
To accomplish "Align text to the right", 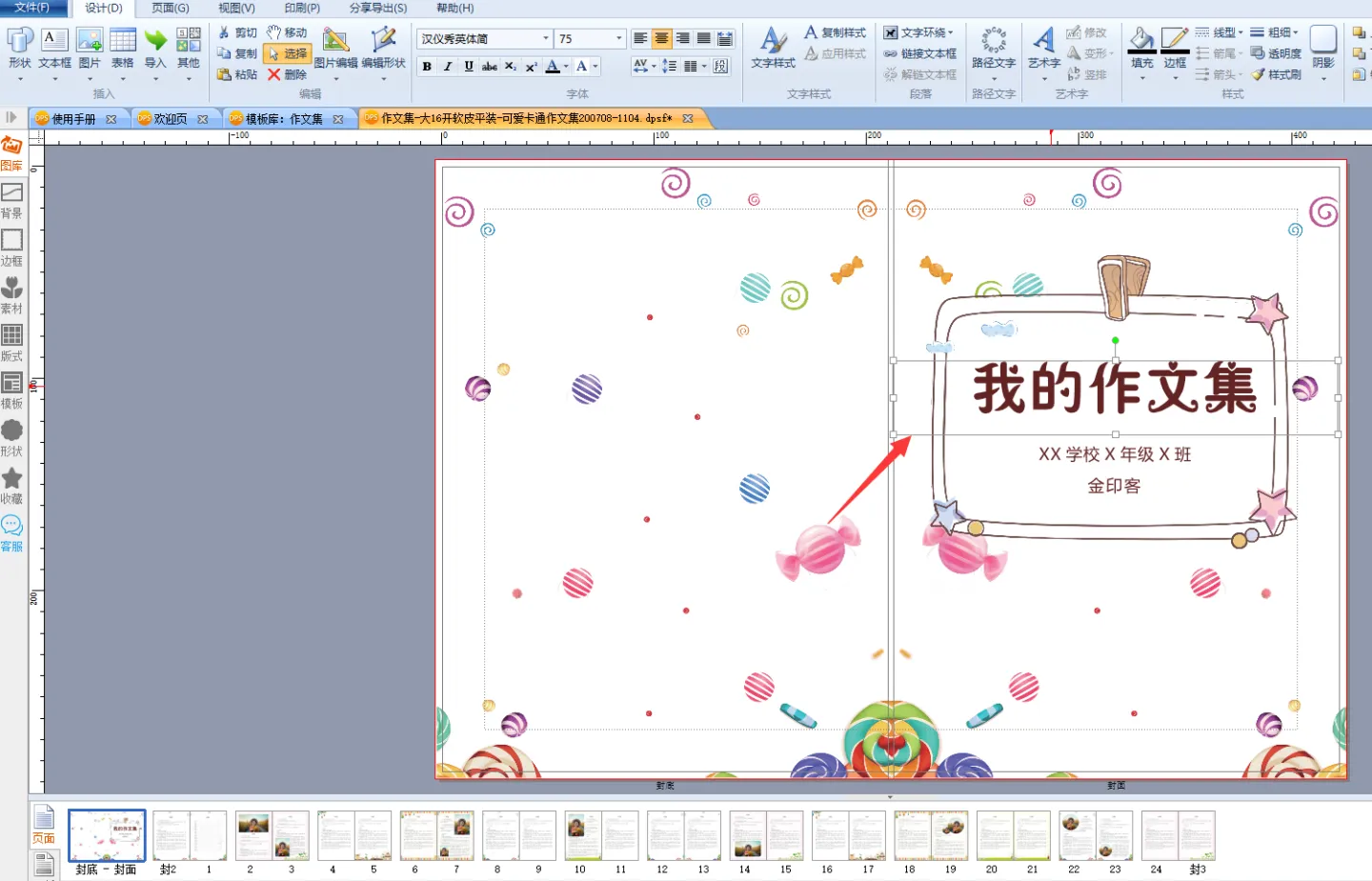I will pyautogui.click(x=682, y=39).
